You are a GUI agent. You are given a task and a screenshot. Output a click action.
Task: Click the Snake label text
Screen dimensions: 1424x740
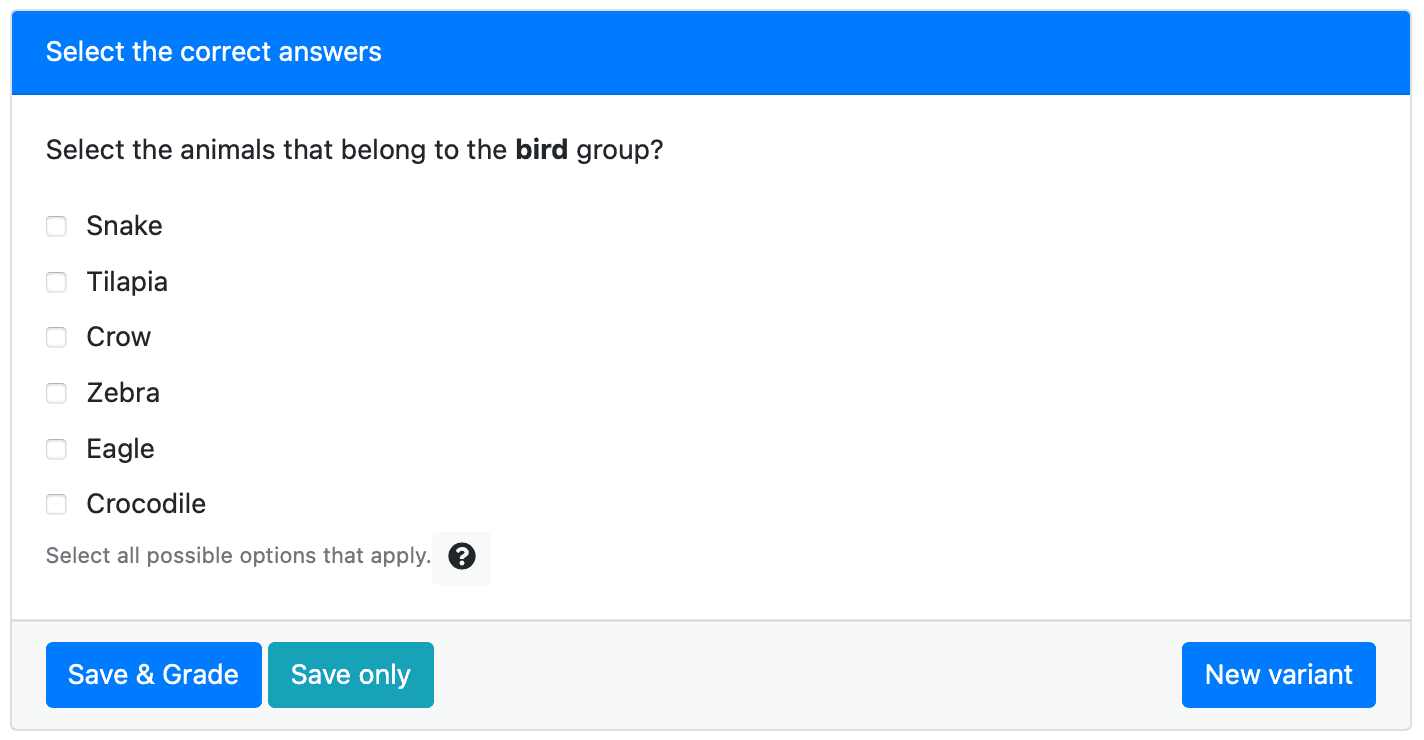[x=124, y=226]
